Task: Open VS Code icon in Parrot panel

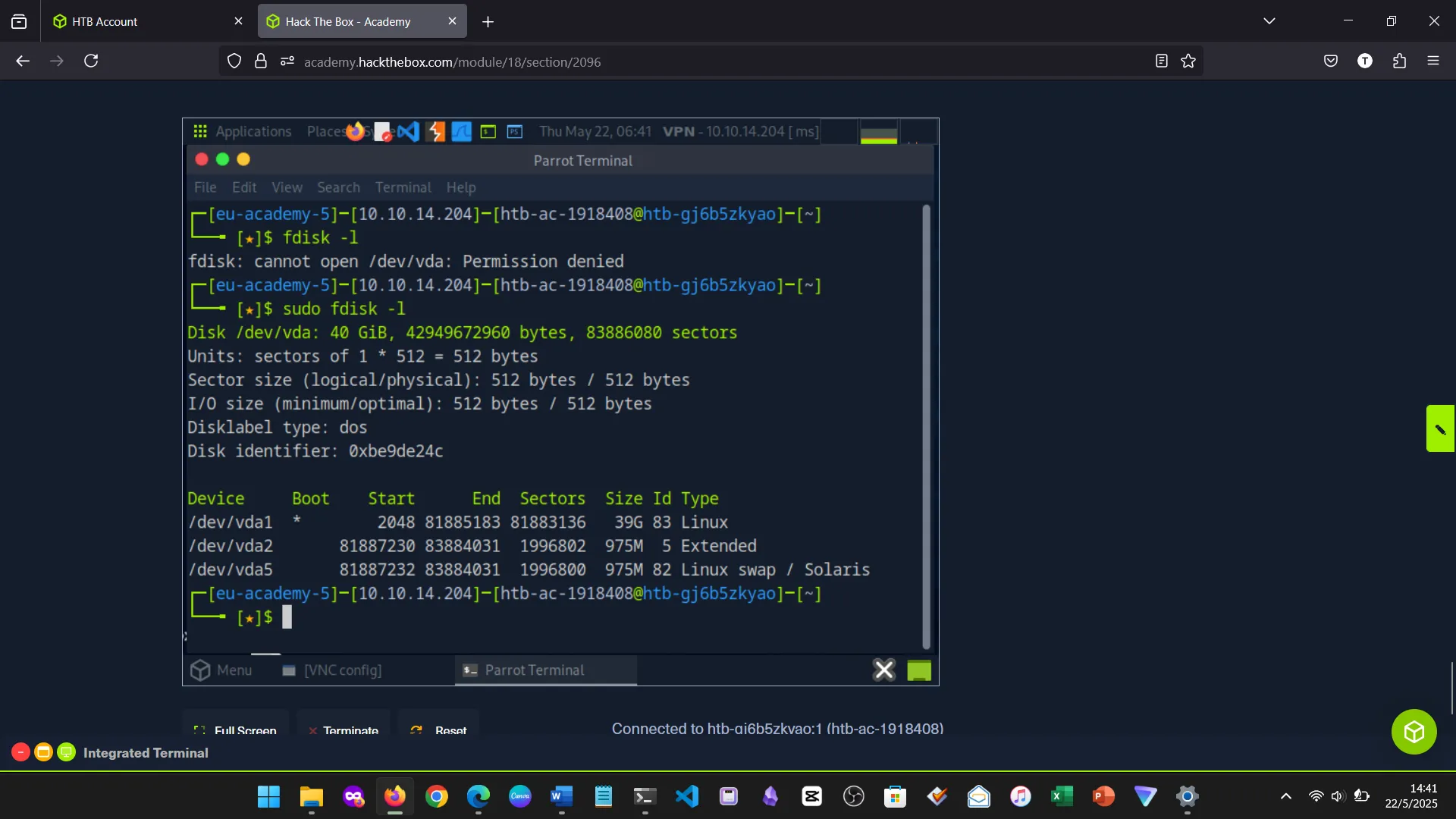Action: 408,131
